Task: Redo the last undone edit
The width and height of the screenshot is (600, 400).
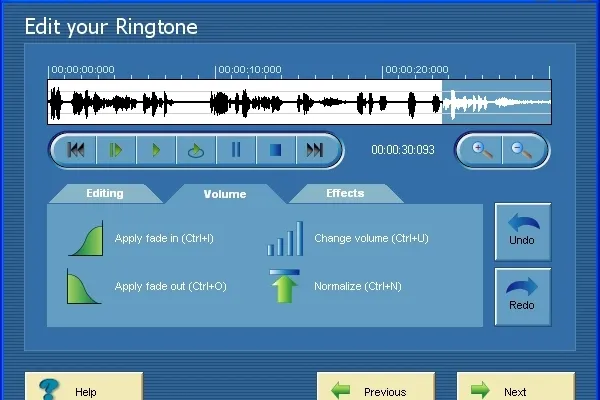Action: pos(523,297)
